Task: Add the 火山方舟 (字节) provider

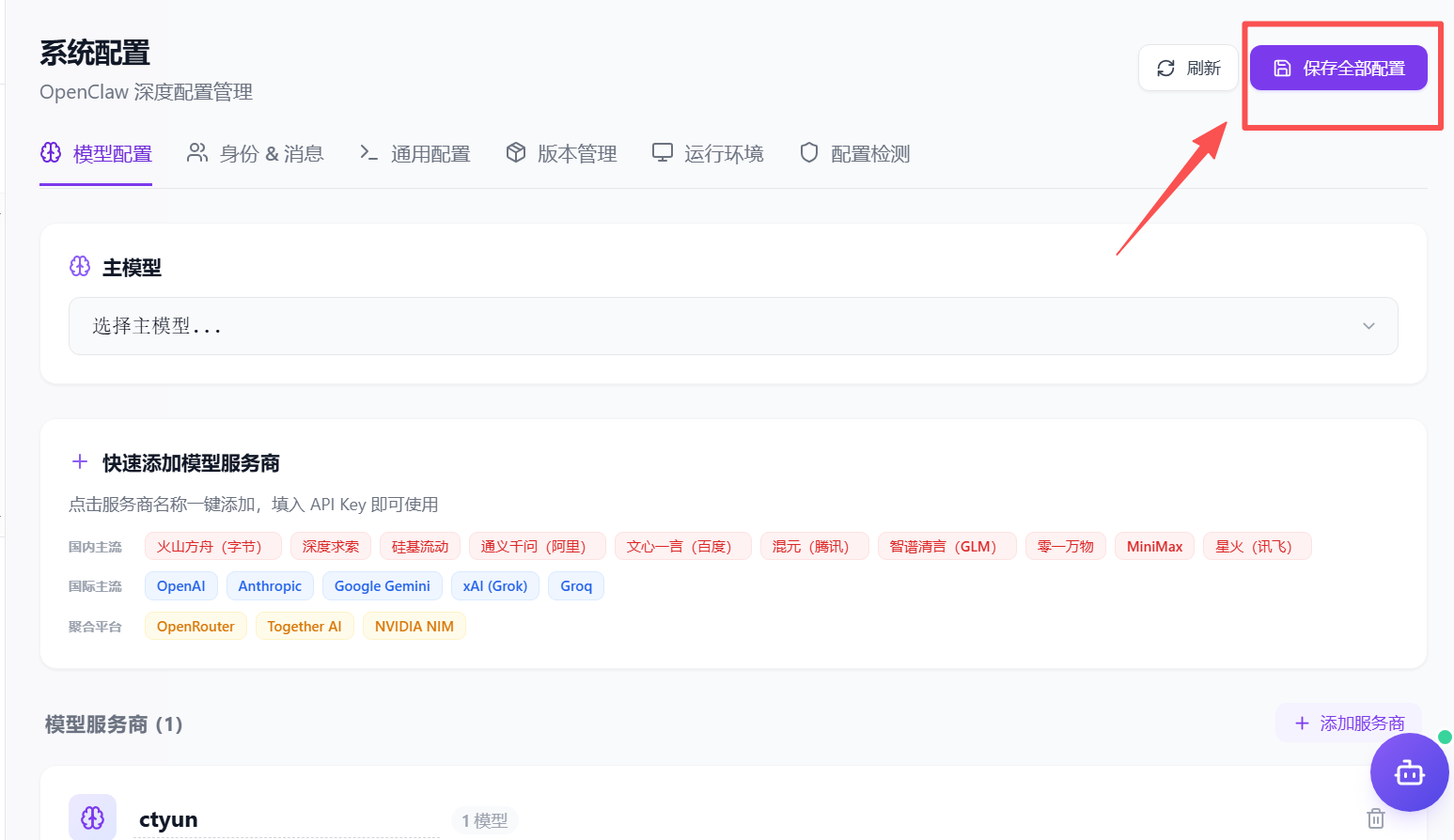Action: [x=209, y=546]
